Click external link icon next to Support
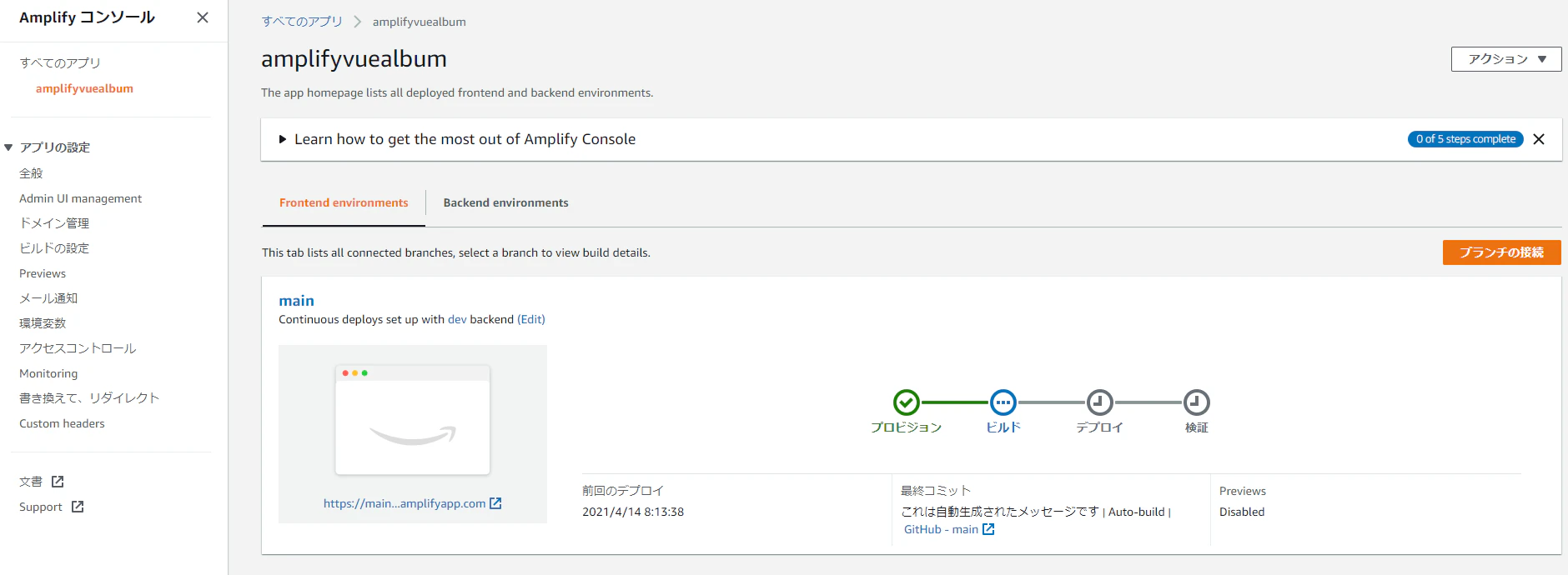 point(78,507)
